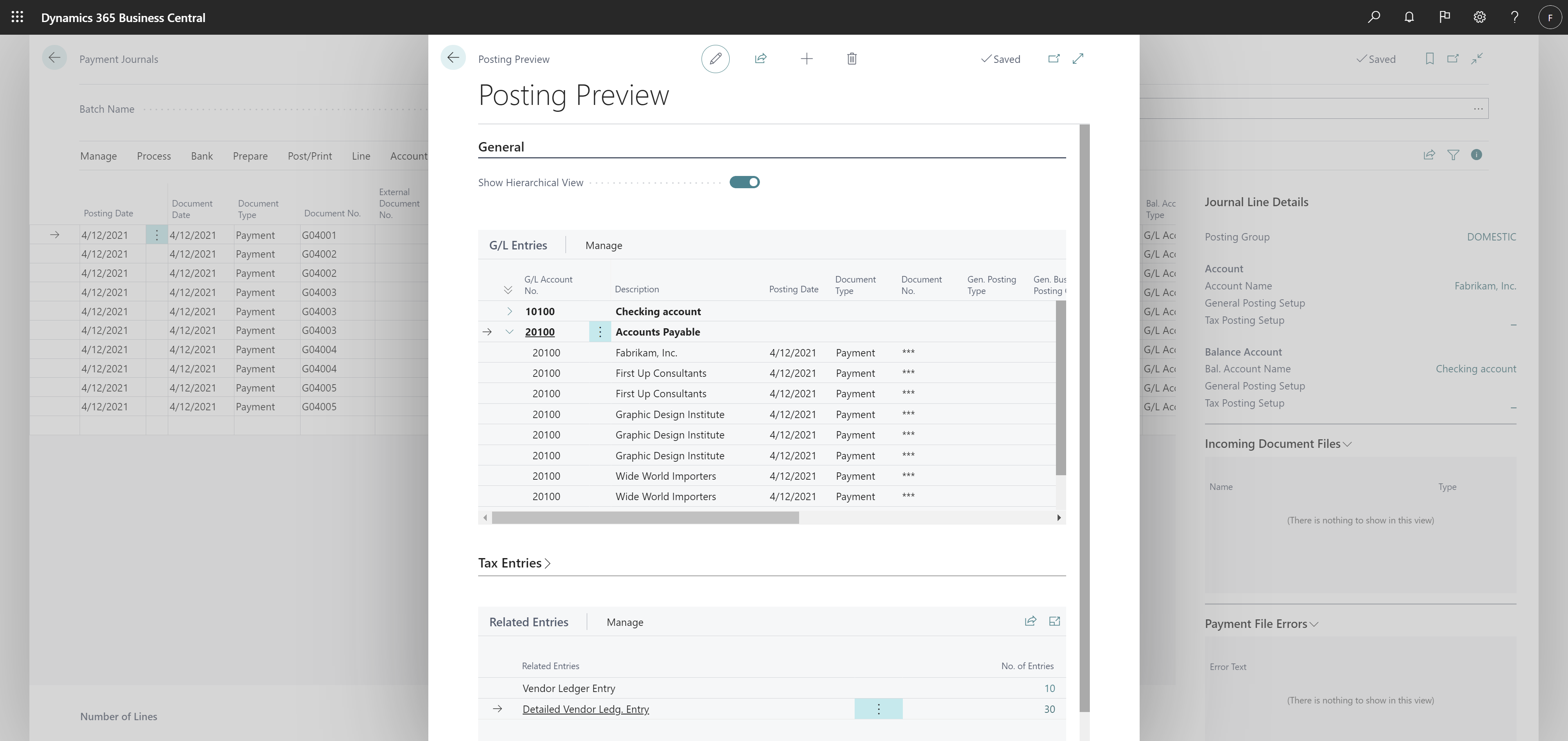The height and width of the screenshot is (741, 1568).
Task: Open the app launcher waffle icon
Action: pyautogui.click(x=17, y=17)
